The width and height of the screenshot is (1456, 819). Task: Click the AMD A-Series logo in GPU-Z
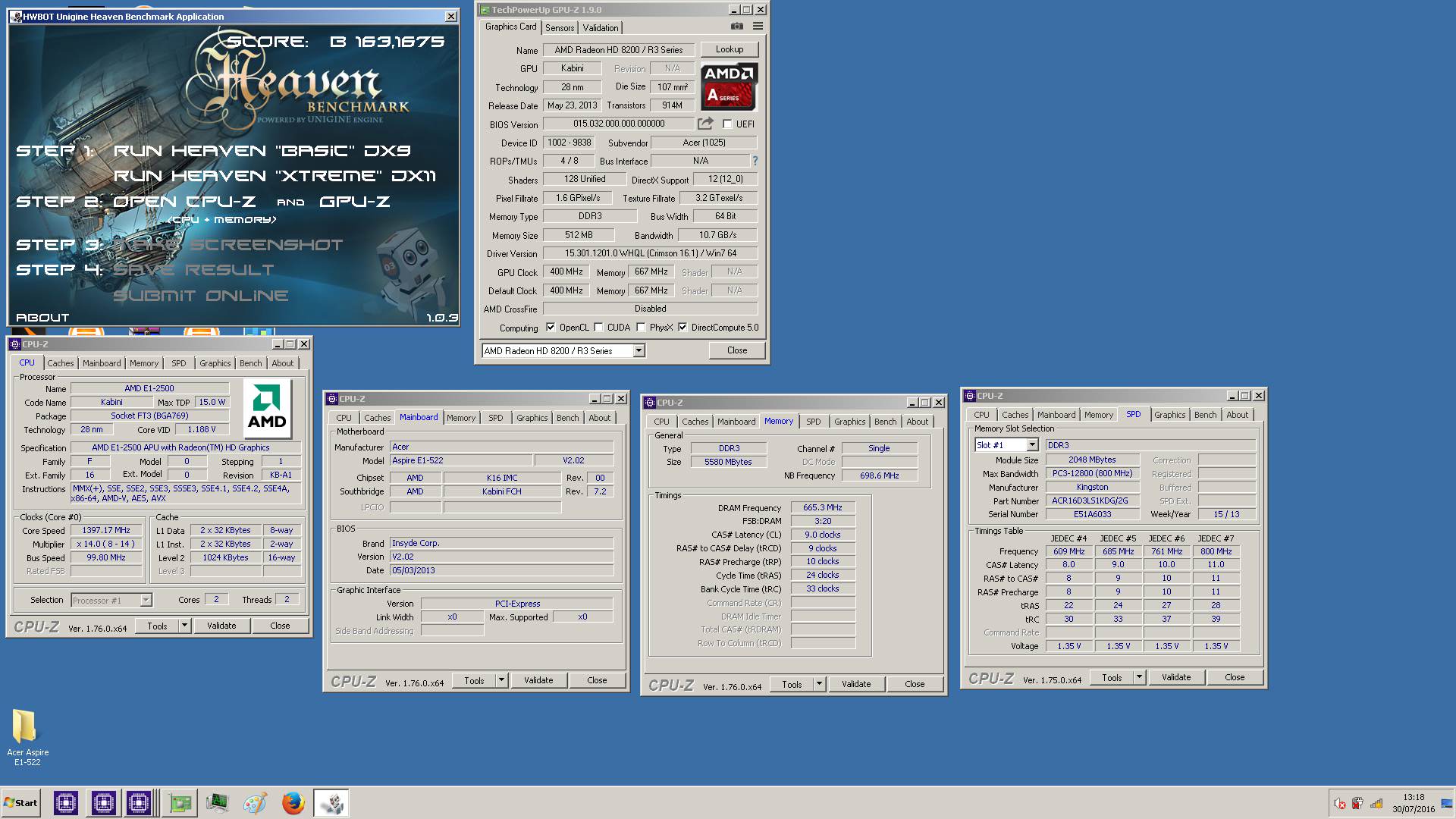coord(729,86)
